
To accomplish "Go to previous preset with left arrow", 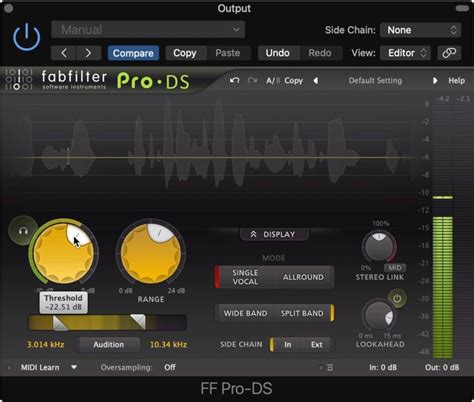I will (64, 53).
